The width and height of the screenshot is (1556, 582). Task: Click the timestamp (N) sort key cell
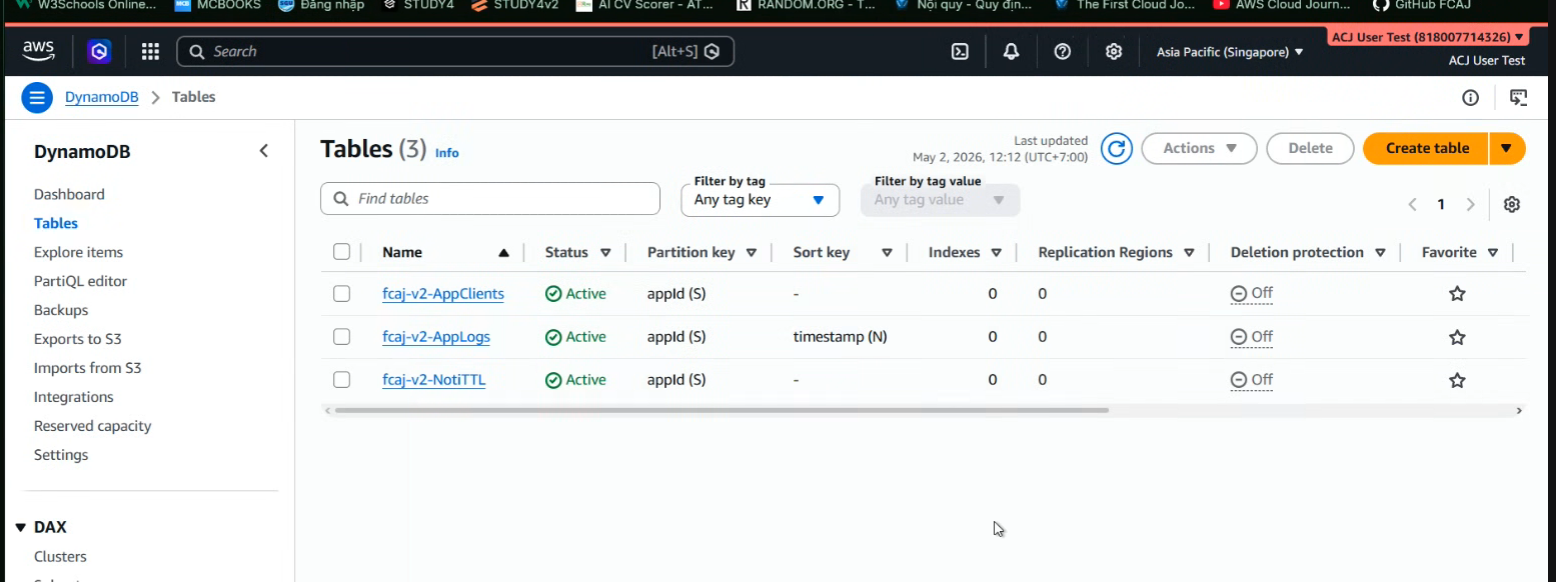[x=840, y=337]
